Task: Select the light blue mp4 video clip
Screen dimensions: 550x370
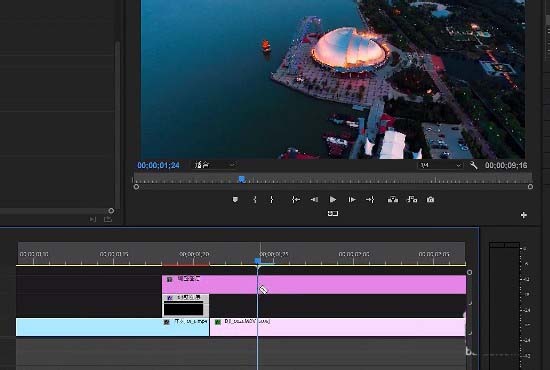Action: tap(112, 327)
